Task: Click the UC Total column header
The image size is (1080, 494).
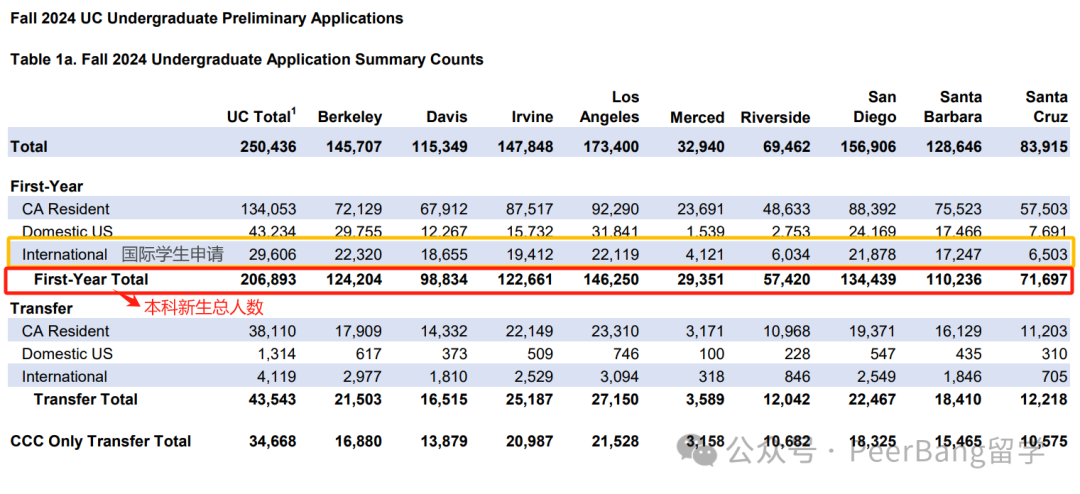Action: [262, 116]
